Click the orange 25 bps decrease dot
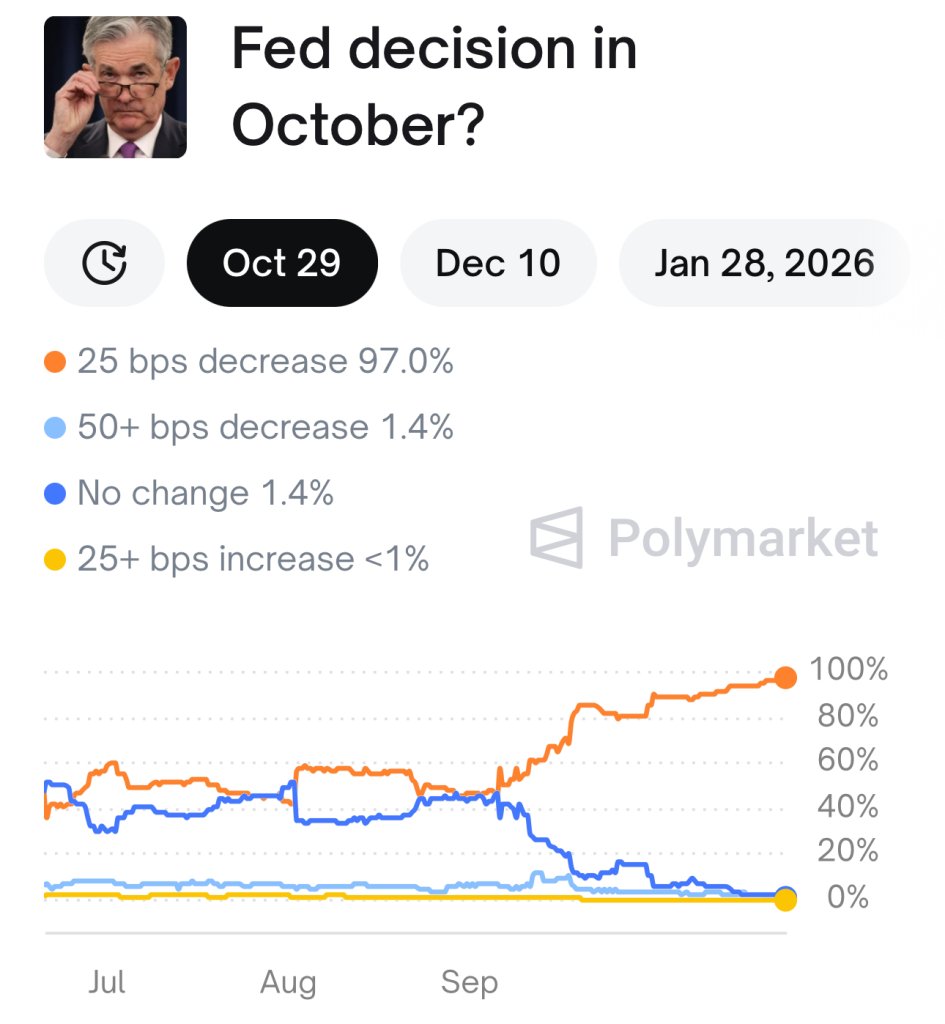Image resolution: width=945 pixels, height=1024 pixels. pyautogui.click(x=56, y=362)
